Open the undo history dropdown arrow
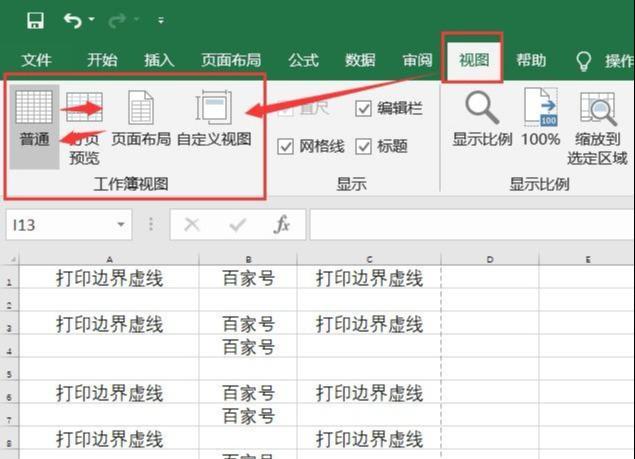 click(92, 20)
